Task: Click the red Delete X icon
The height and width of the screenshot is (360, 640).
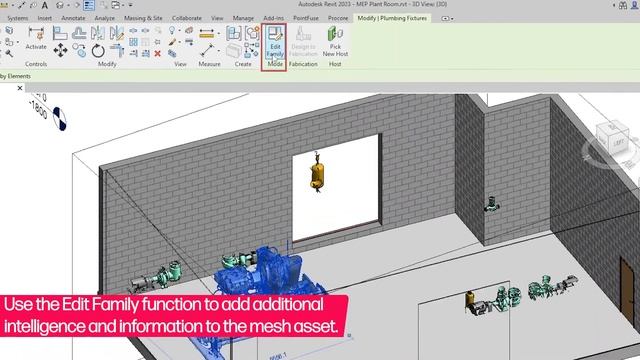Action: pyautogui.click(x=158, y=53)
